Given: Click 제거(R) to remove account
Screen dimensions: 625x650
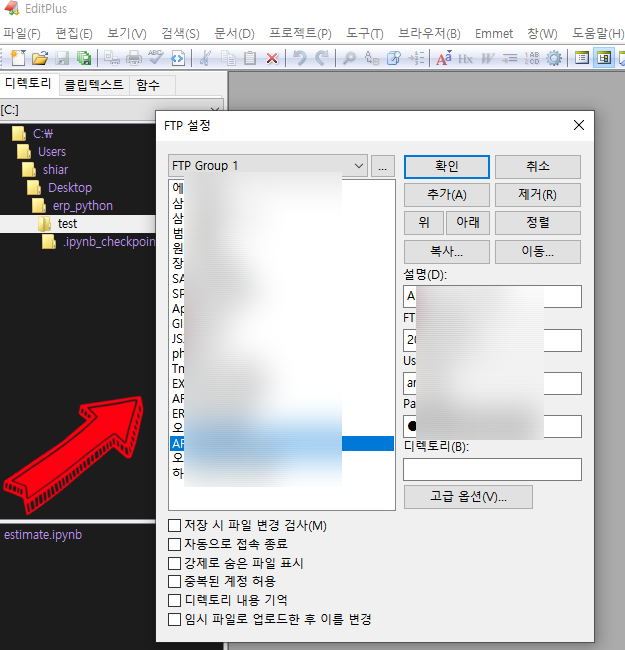Looking at the screenshot, I should point(538,195).
